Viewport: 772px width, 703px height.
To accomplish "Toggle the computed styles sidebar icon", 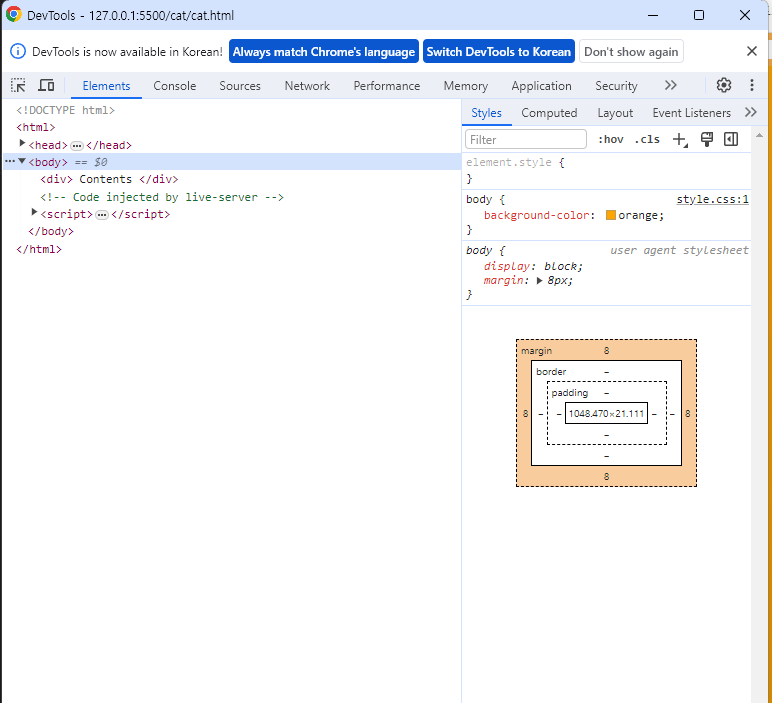I will coord(731,139).
